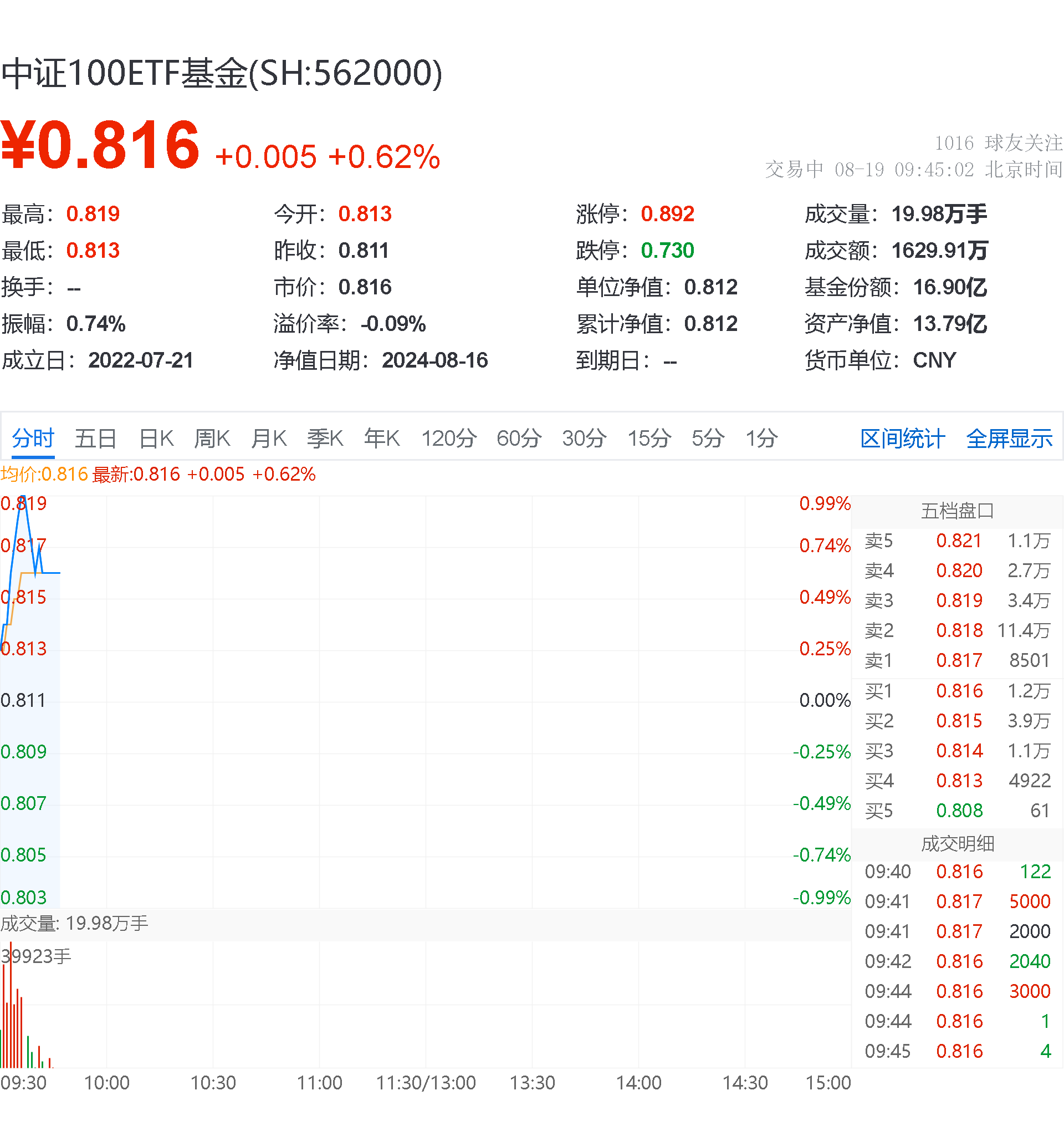Click the 1016 球友关注 follower count

(x=999, y=143)
